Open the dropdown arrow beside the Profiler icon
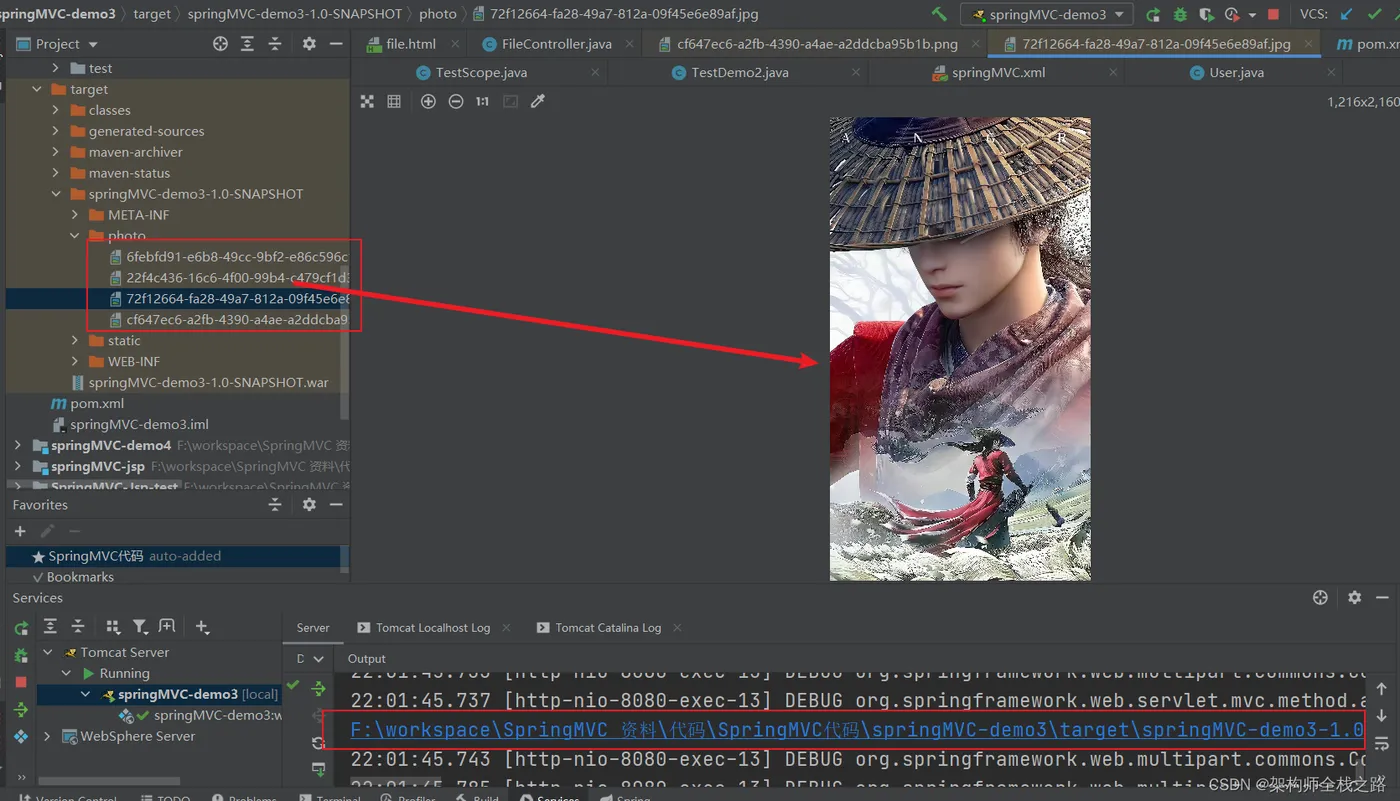The image size is (1400, 801). coord(1250,14)
